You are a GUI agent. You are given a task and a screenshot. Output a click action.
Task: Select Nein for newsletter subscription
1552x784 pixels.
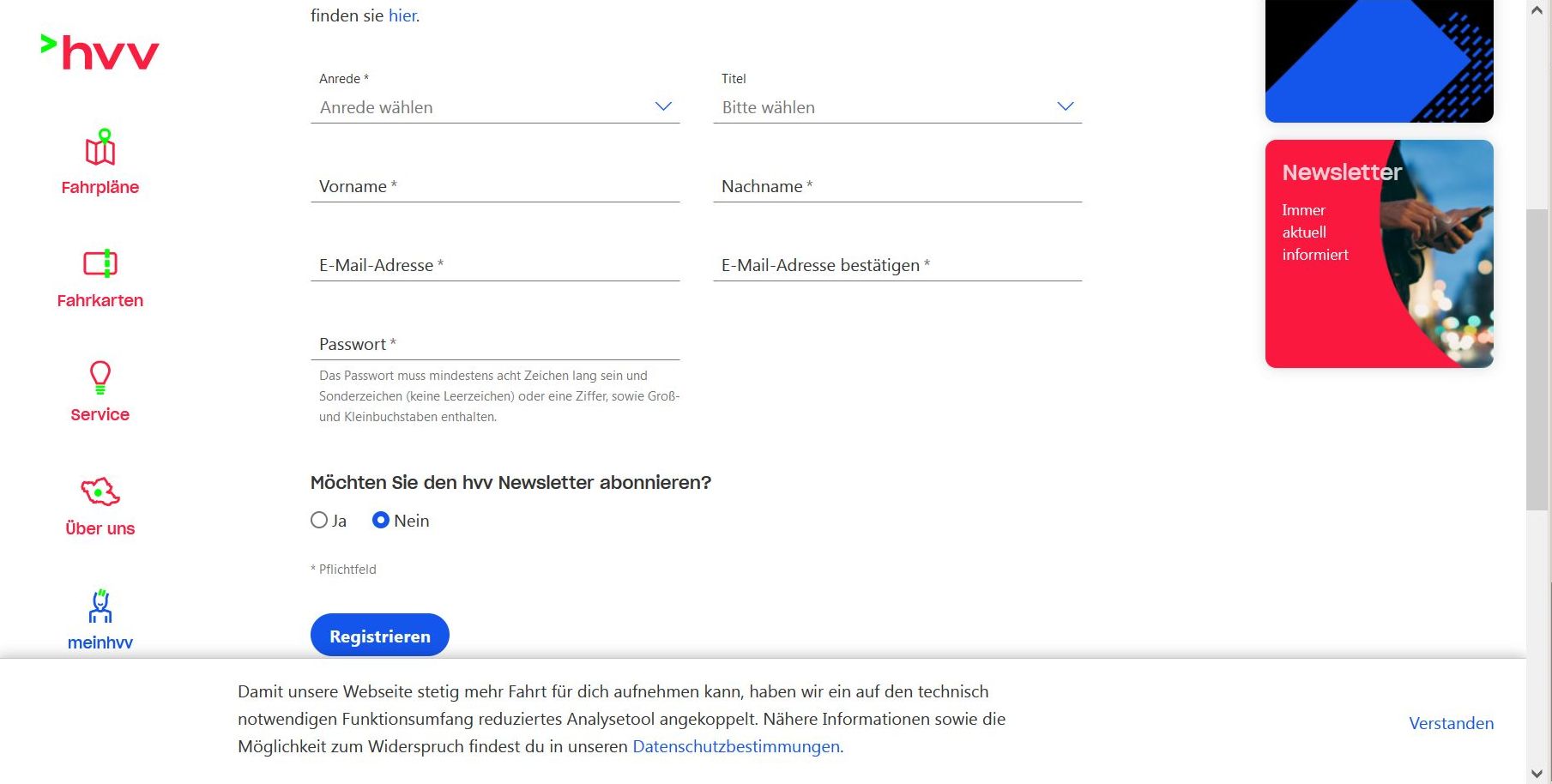coord(381,520)
